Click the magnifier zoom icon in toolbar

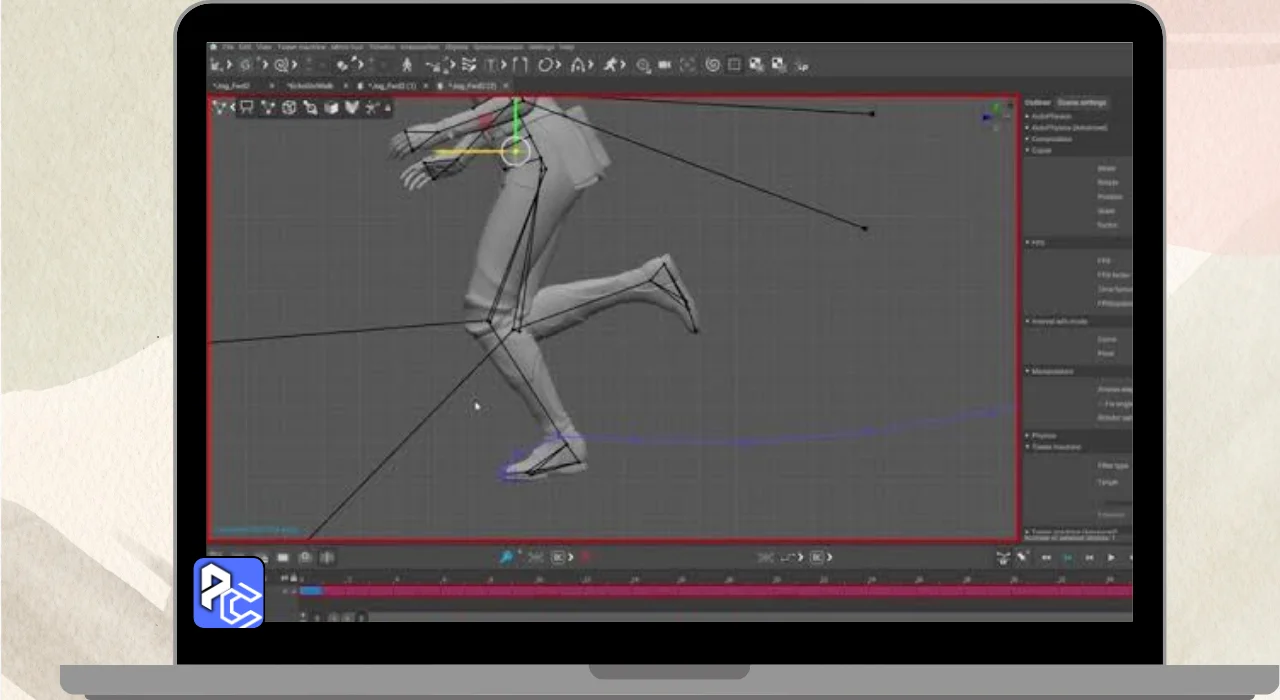[x=643, y=65]
